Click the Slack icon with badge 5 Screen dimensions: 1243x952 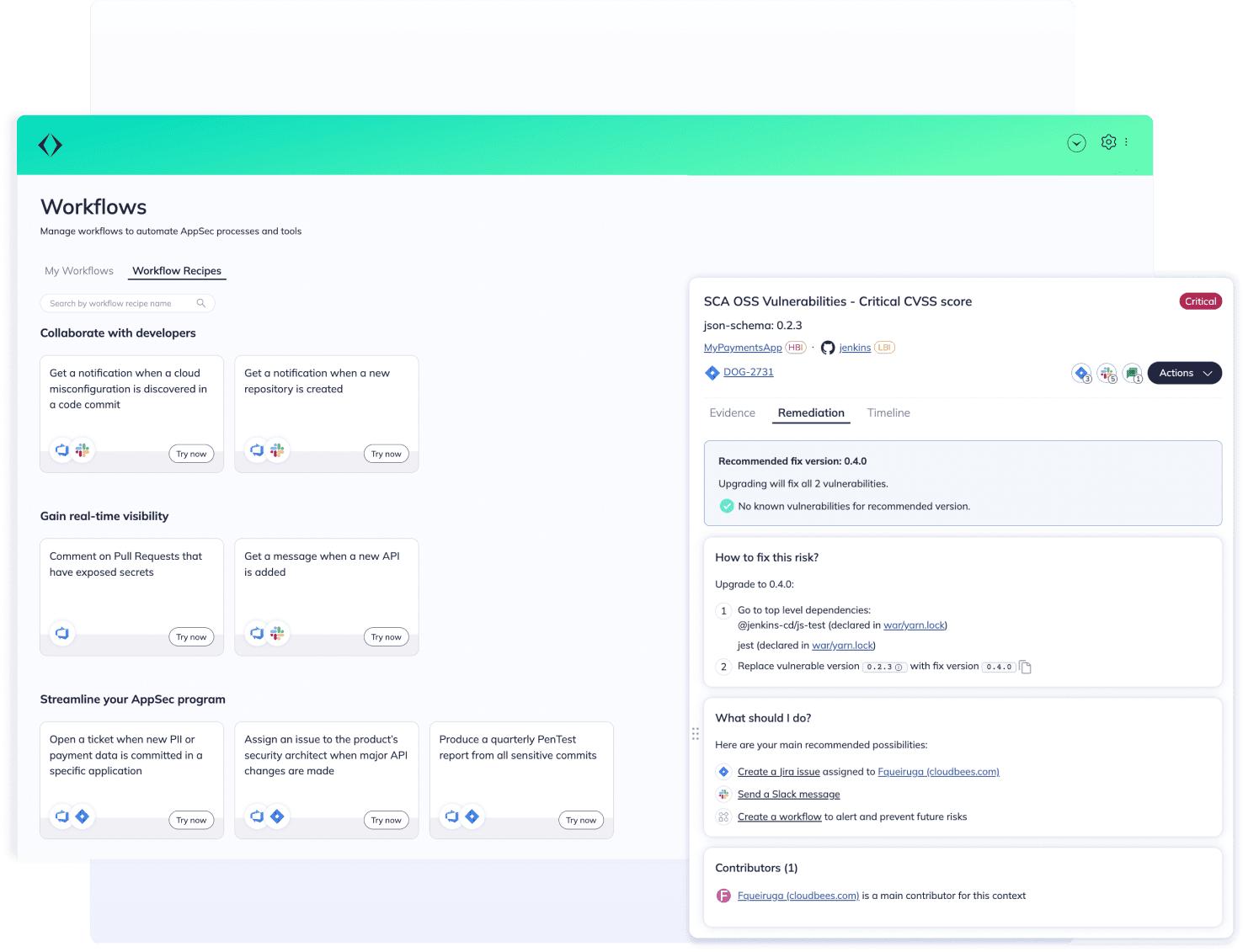coord(1107,373)
